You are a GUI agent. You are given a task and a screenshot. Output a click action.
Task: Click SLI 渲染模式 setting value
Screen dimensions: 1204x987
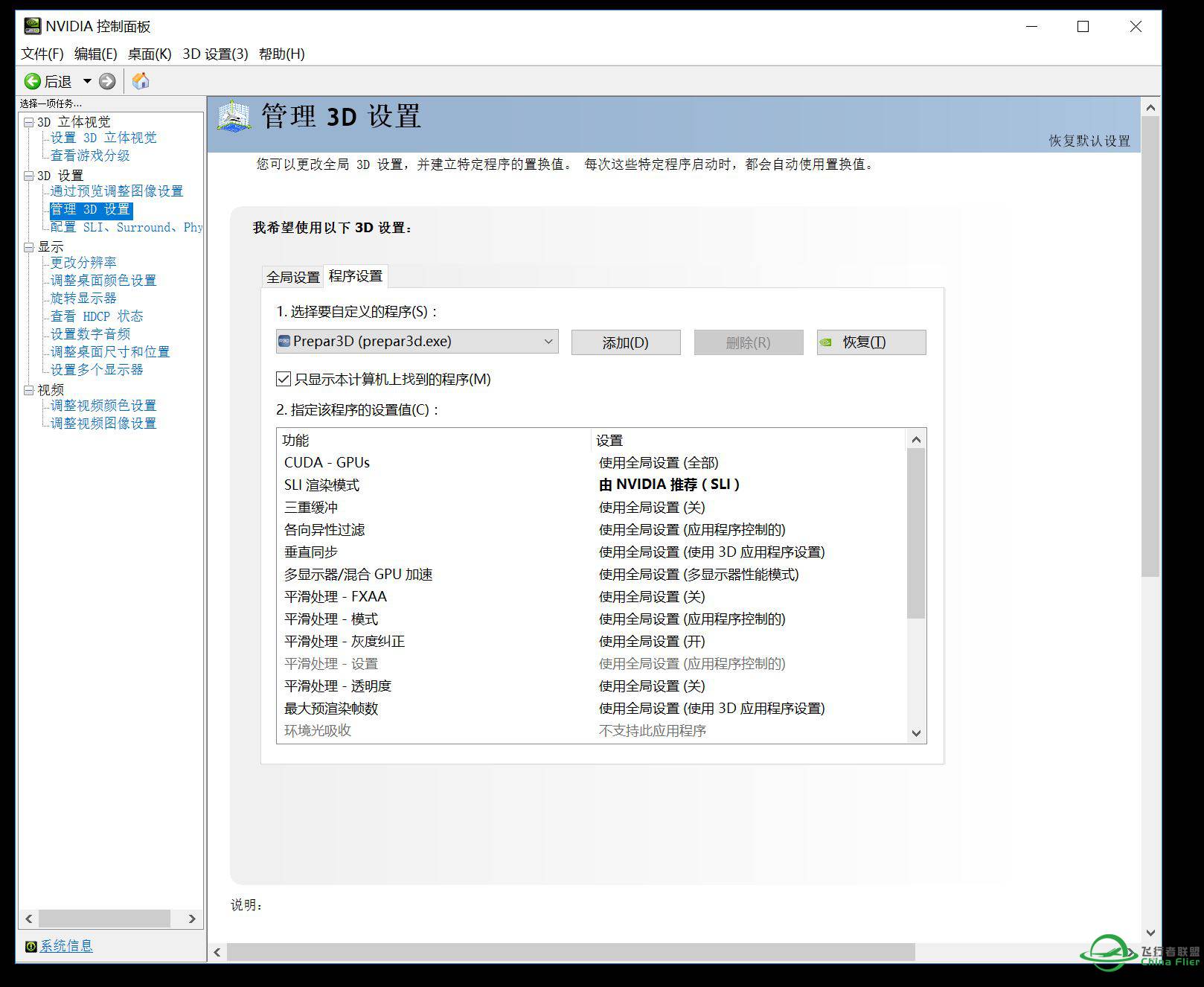pyautogui.click(x=669, y=485)
